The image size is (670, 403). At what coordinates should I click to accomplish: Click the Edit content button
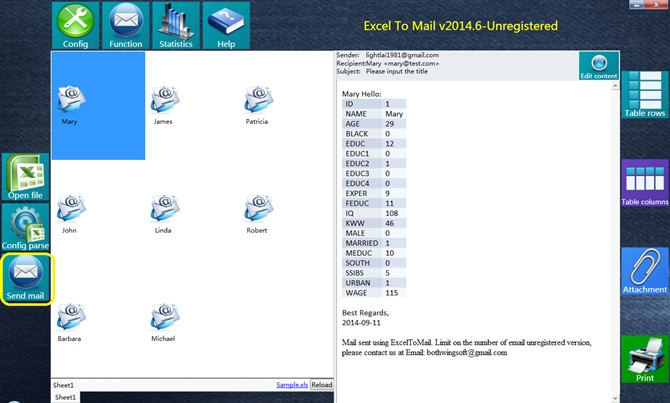coord(599,66)
